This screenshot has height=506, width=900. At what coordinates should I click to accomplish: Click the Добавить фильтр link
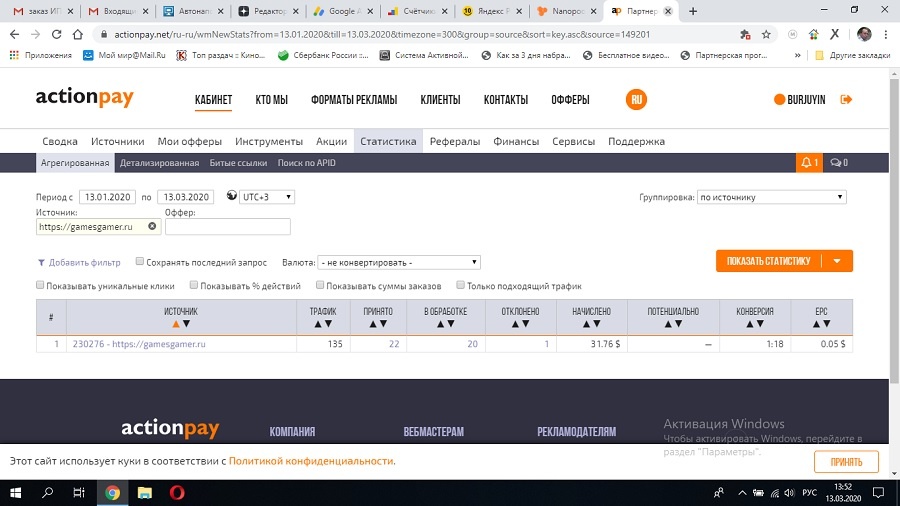click(84, 263)
